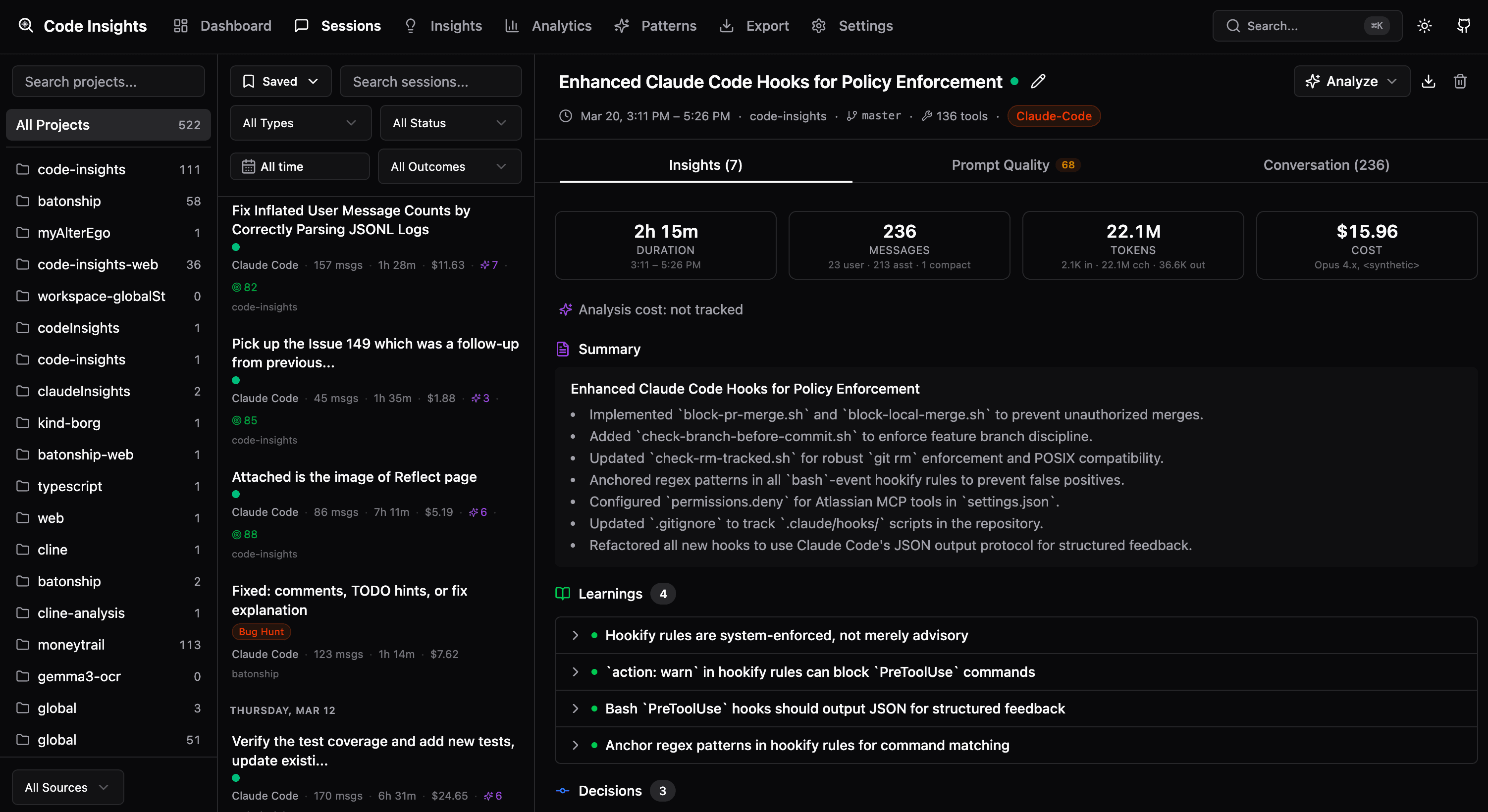Edit the session title with the pencil icon
Image resolution: width=1488 pixels, height=812 pixels.
[x=1038, y=81]
